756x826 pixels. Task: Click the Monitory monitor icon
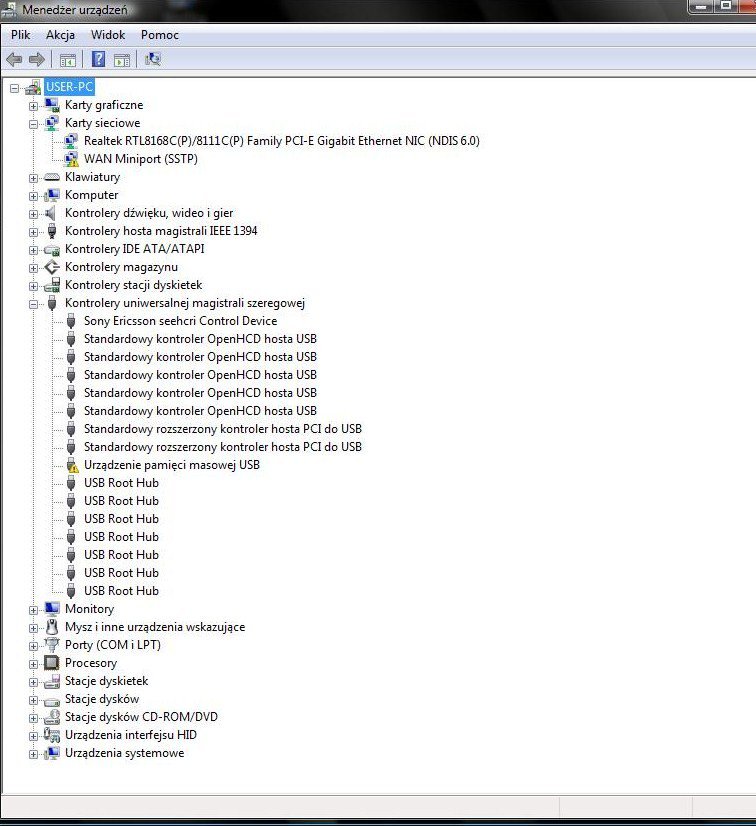[52, 609]
